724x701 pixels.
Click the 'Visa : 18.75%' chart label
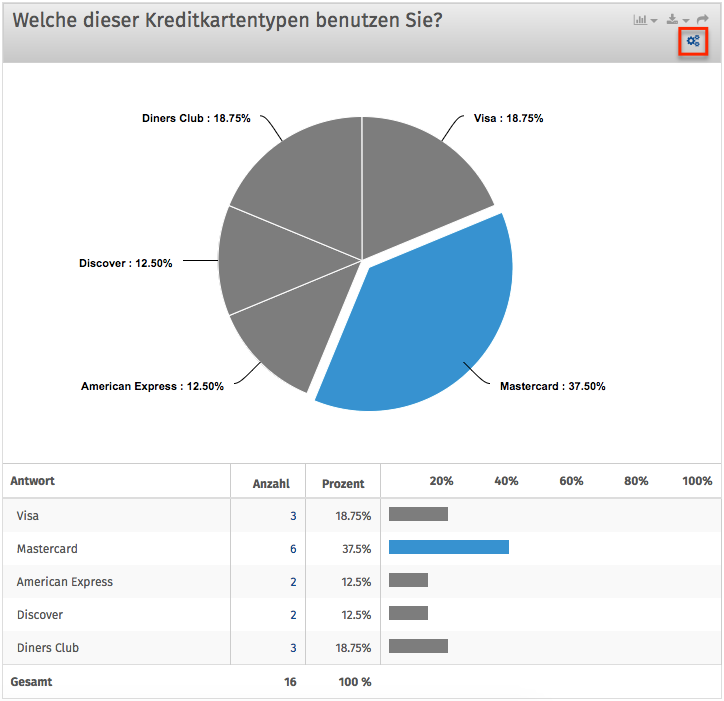tap(508, 118)
